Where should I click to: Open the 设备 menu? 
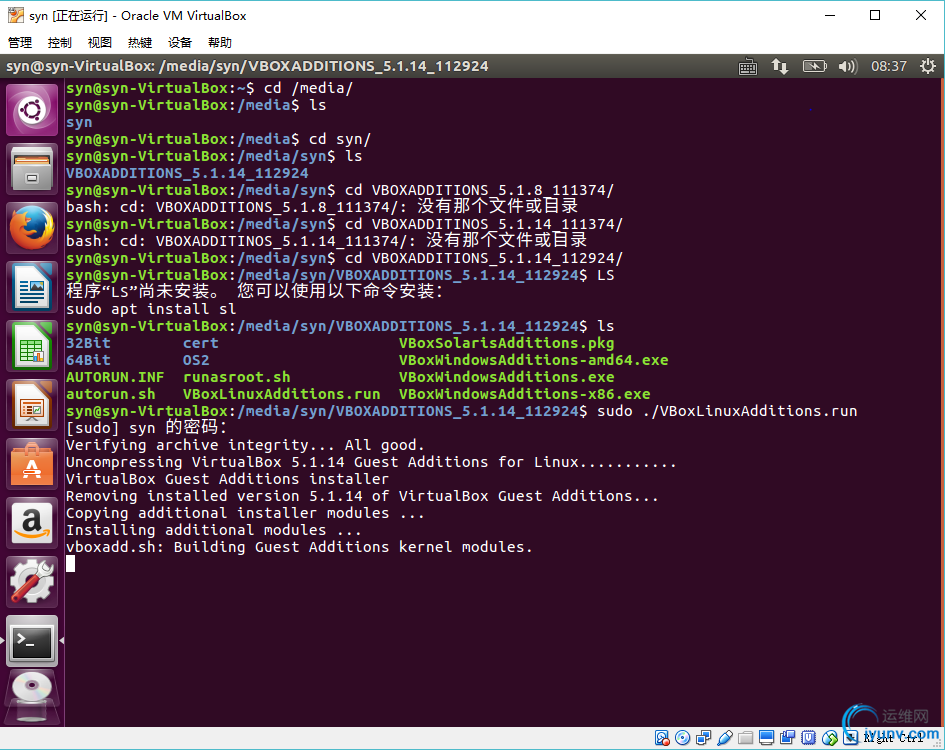(180, 43)
